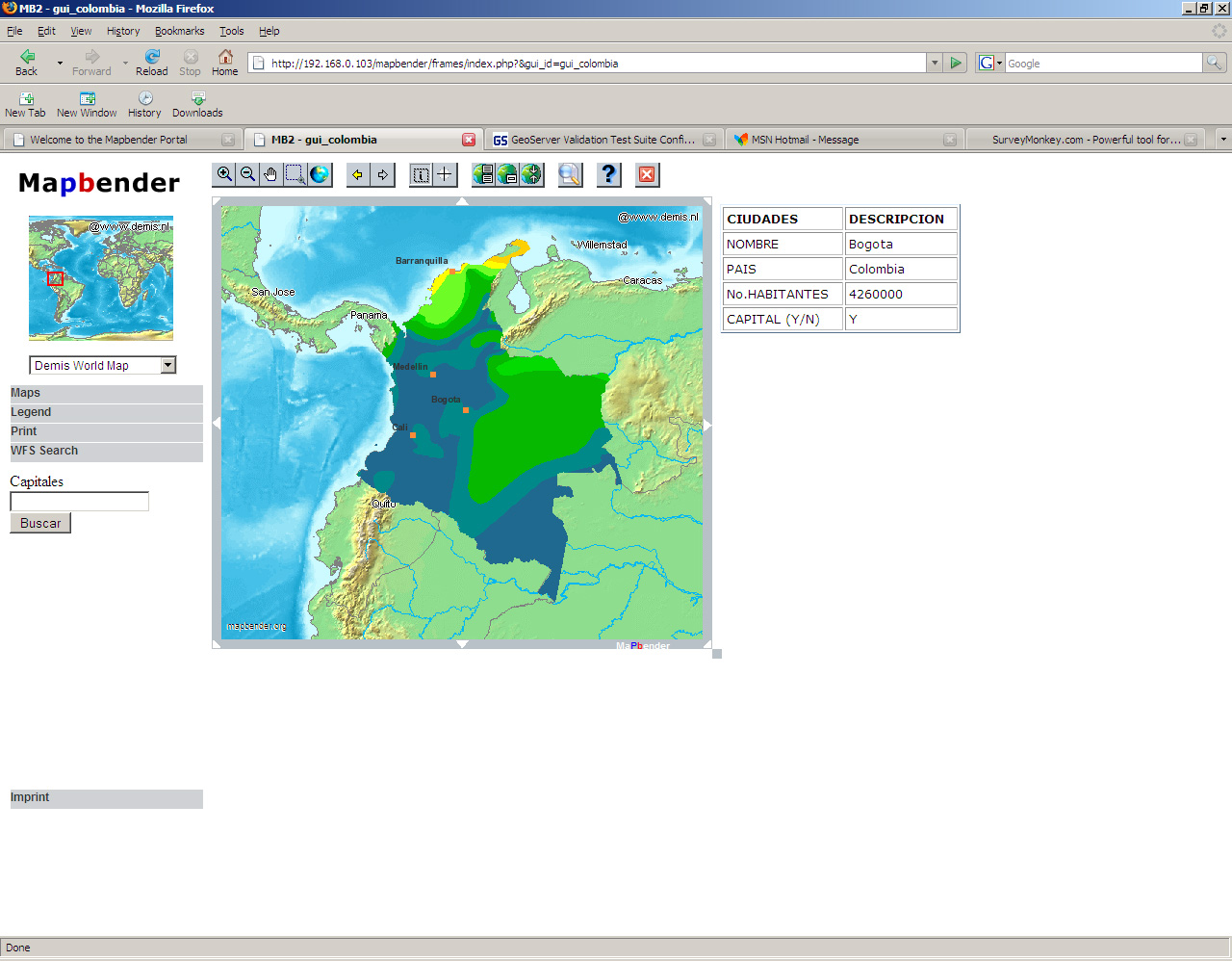Toggle the feature info query tool
Screen dimensions: 1232x961
click(x=421, y=174)
